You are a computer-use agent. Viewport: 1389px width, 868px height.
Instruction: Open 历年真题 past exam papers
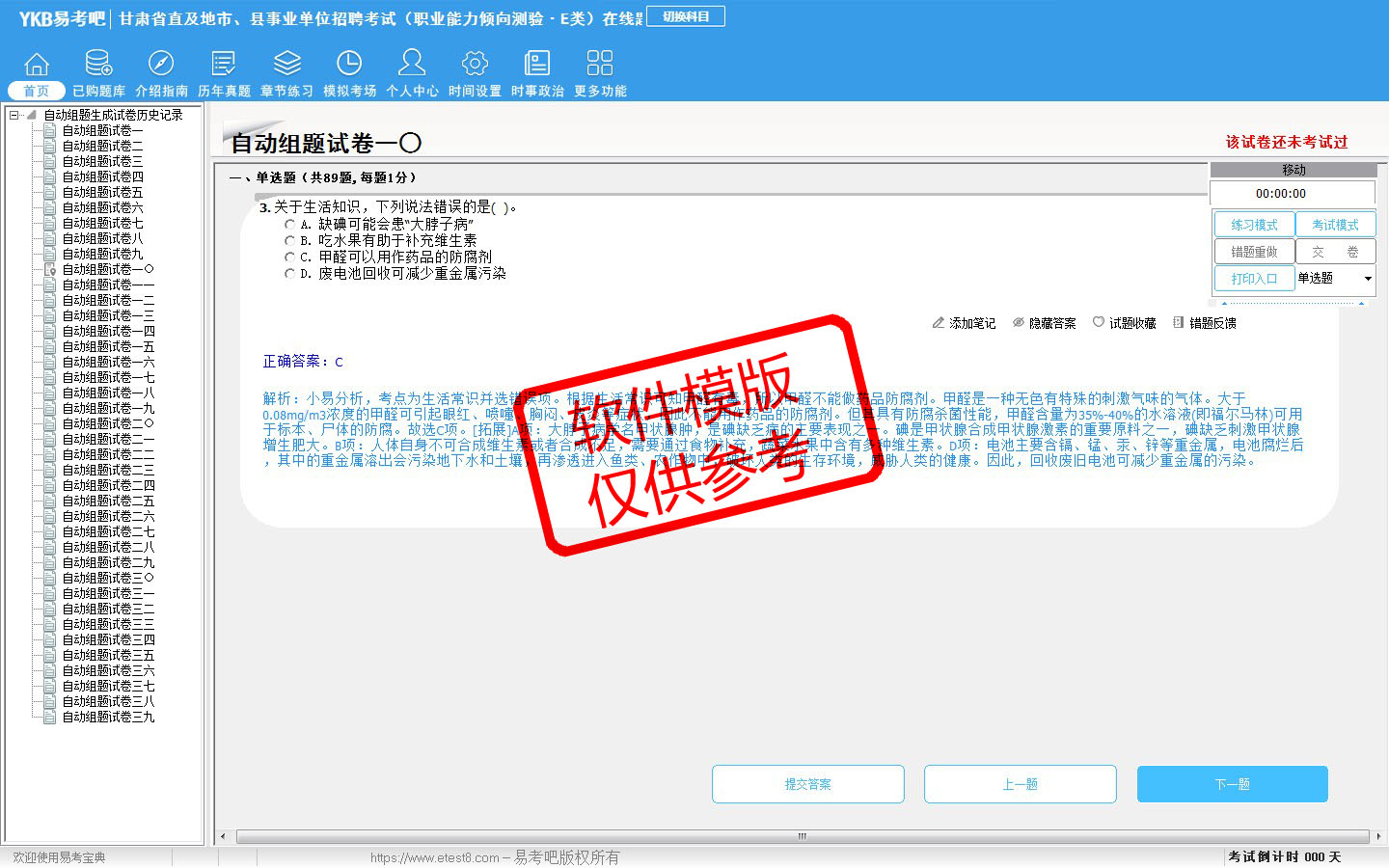(224, 65)
